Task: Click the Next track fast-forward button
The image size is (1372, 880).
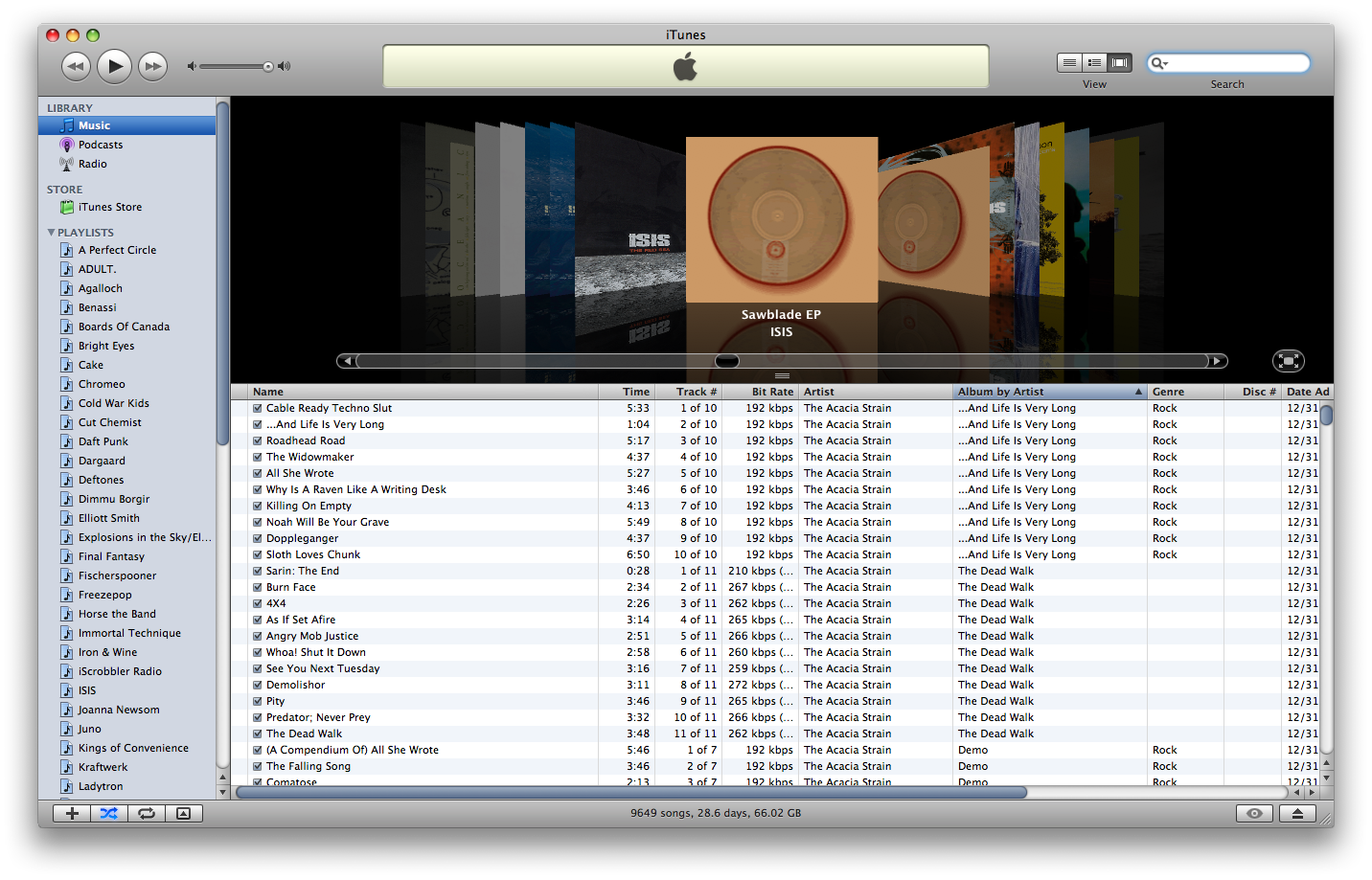Action: tap(152, 66)
